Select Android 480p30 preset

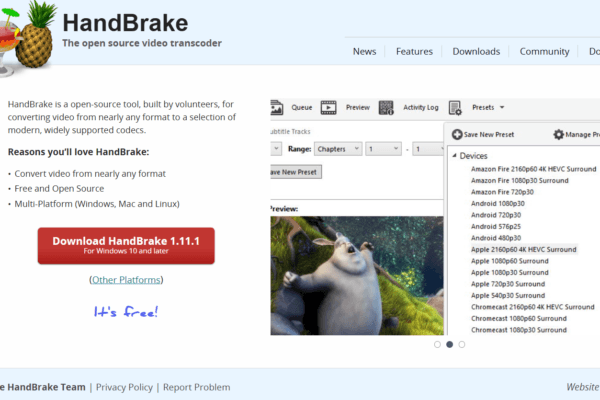pos(496,238)
